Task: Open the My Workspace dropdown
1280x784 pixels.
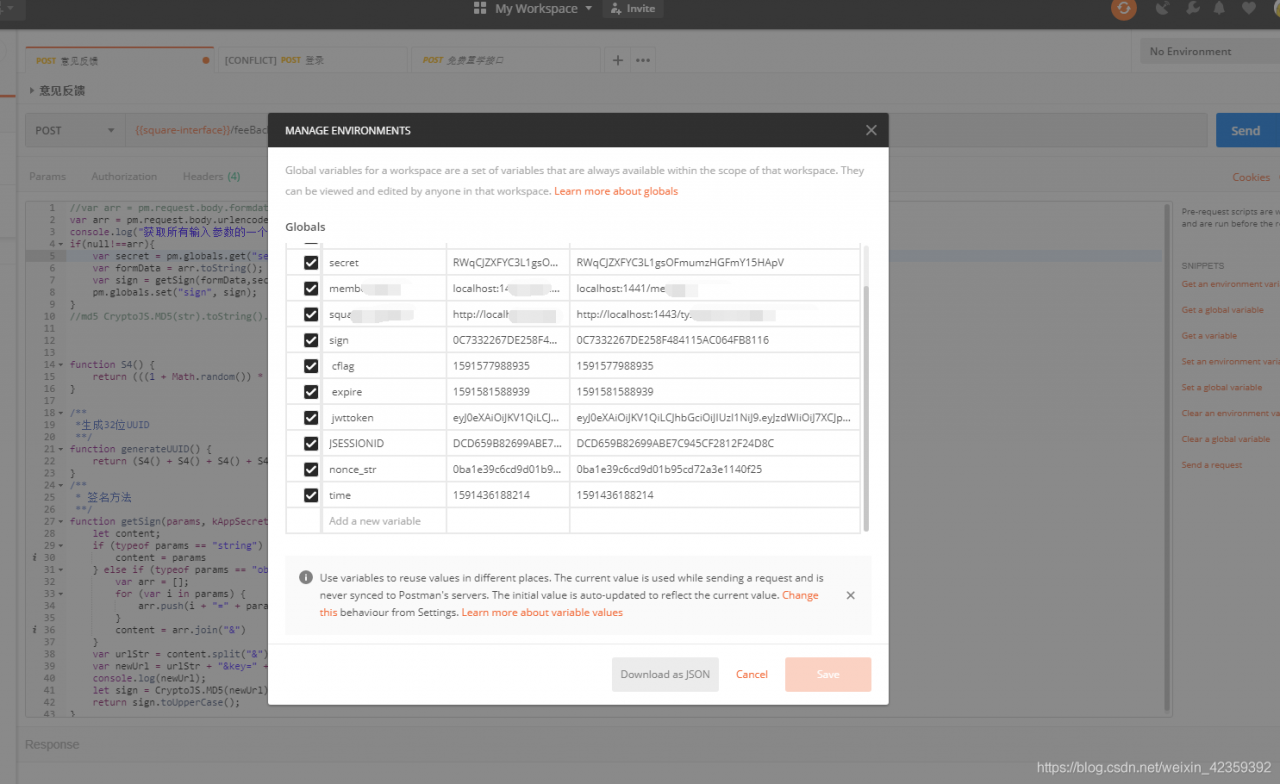Action: point(543,8)
